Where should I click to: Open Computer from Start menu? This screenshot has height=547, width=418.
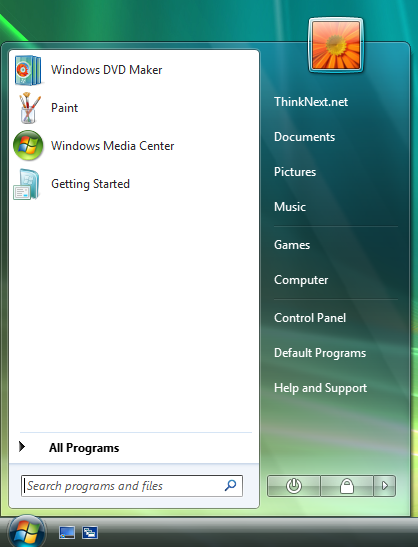(x=301, y=280)
